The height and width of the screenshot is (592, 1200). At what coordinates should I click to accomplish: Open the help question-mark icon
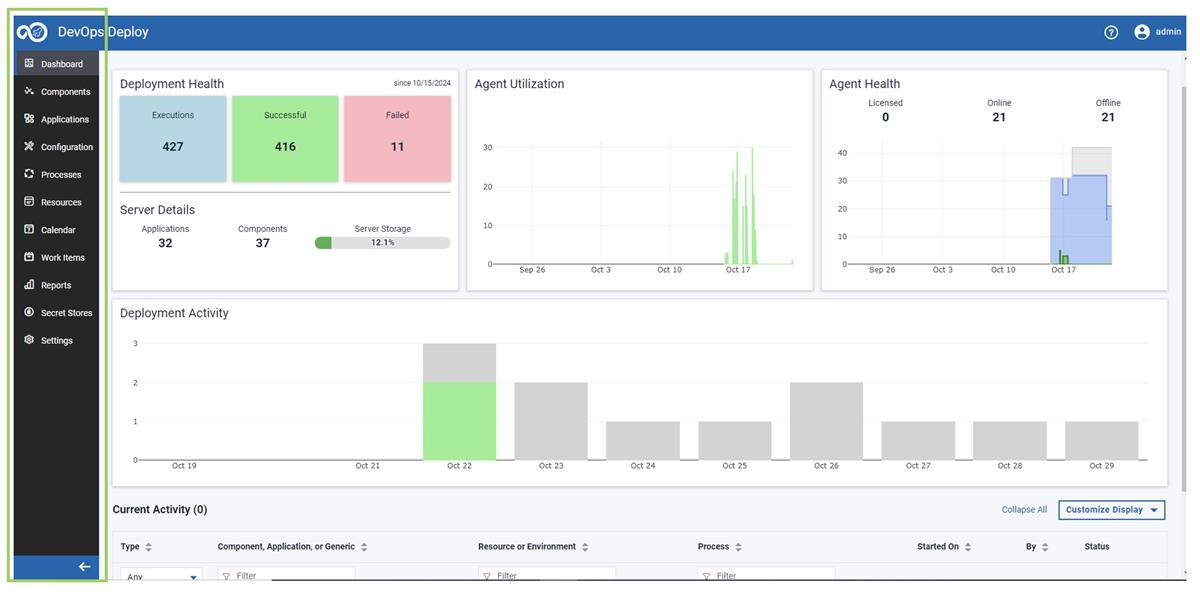coord(1111,31)
